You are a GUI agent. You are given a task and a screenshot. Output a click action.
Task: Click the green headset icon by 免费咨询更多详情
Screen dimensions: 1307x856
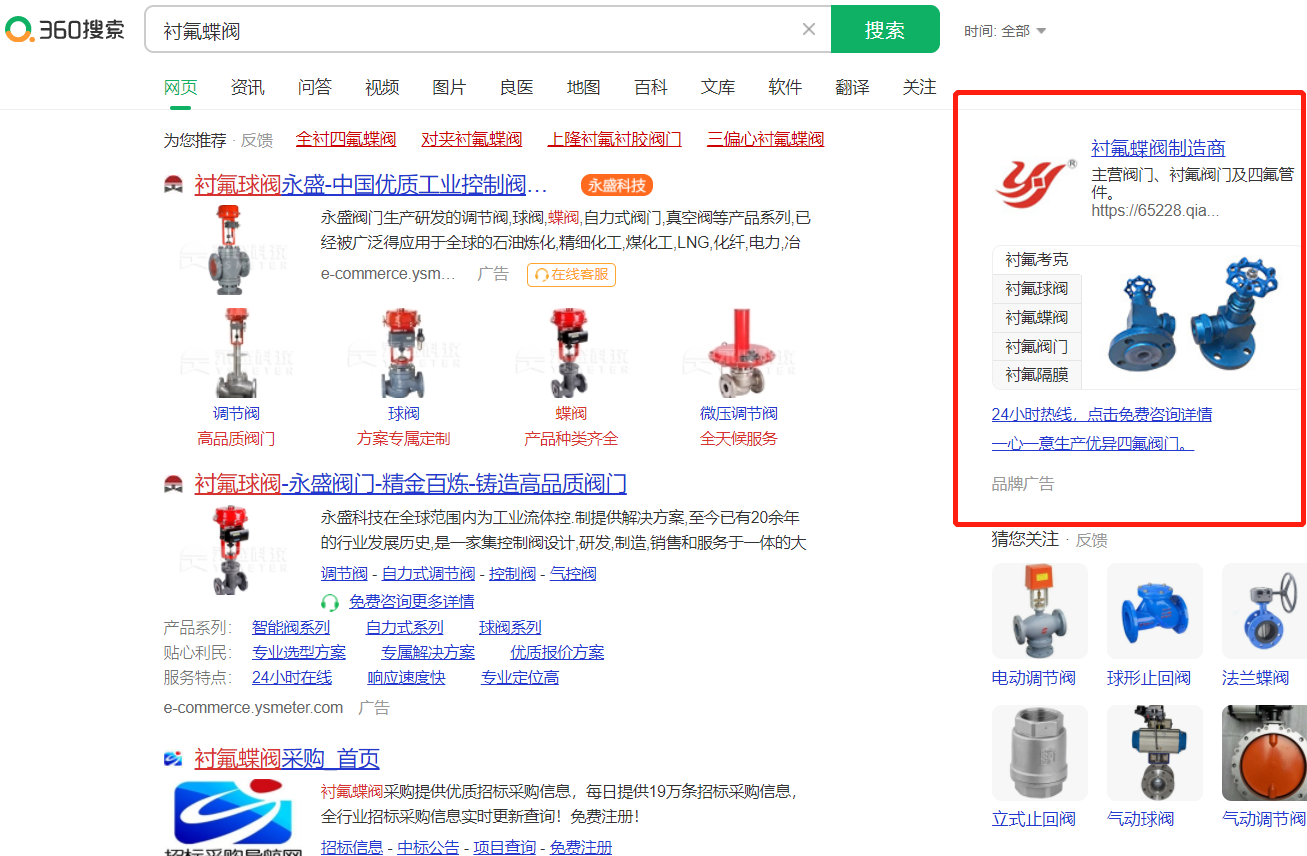pyautogui.click(x=330, y=602)
